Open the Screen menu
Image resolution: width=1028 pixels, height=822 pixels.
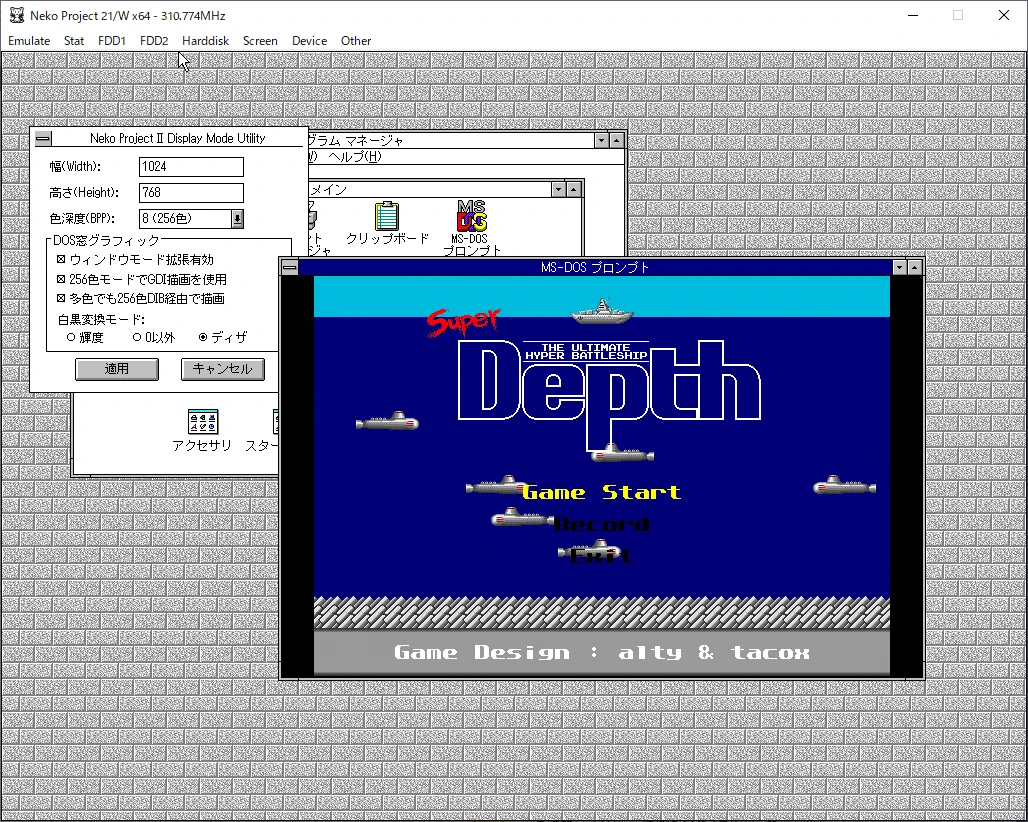(260, 41)
